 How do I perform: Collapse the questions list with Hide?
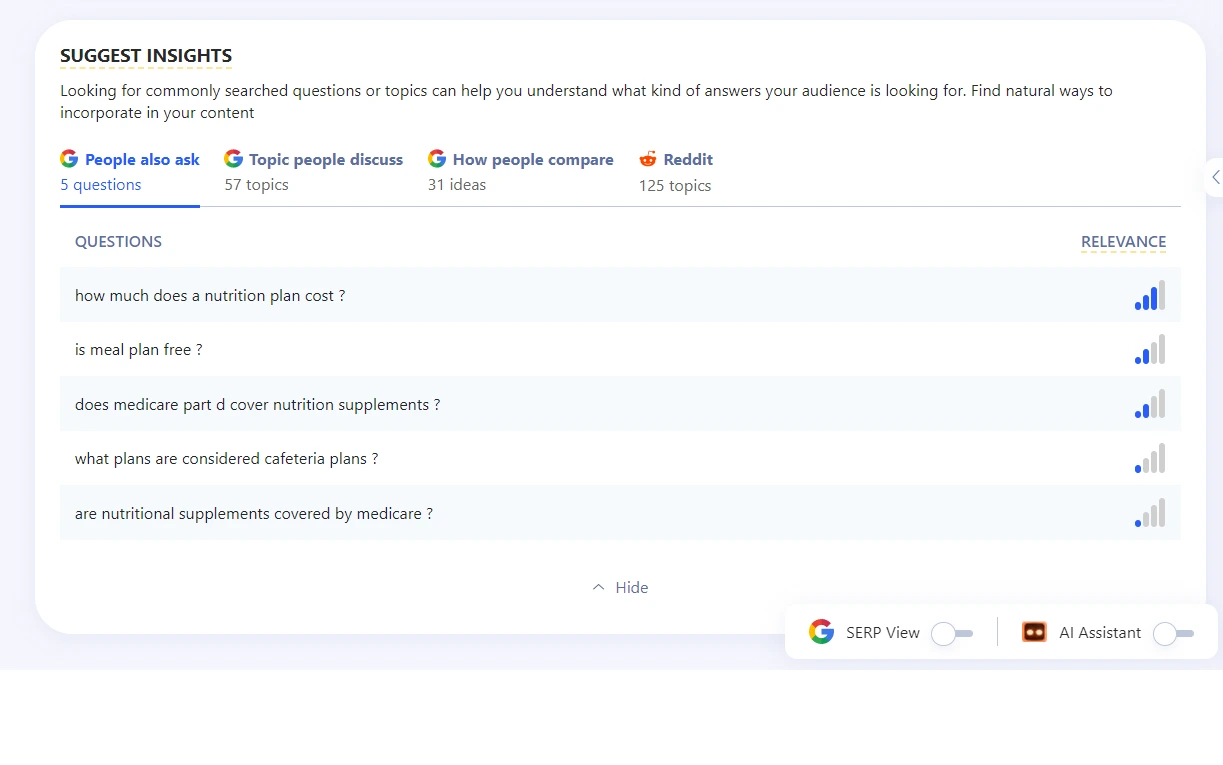(620, 588)
